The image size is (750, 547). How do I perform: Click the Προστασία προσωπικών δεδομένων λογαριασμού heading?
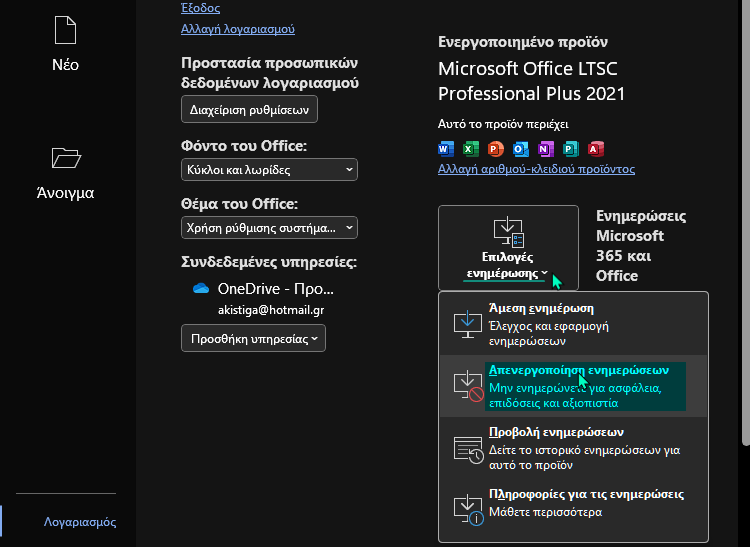click(x=270, y=73)
